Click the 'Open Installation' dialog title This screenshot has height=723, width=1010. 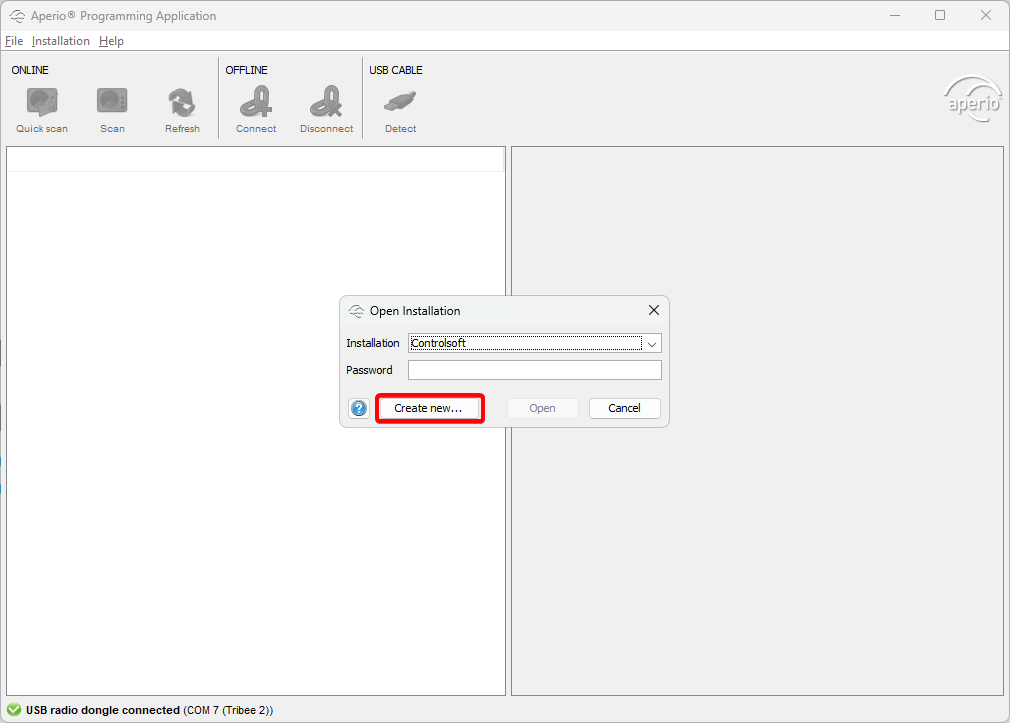(415, 311)
